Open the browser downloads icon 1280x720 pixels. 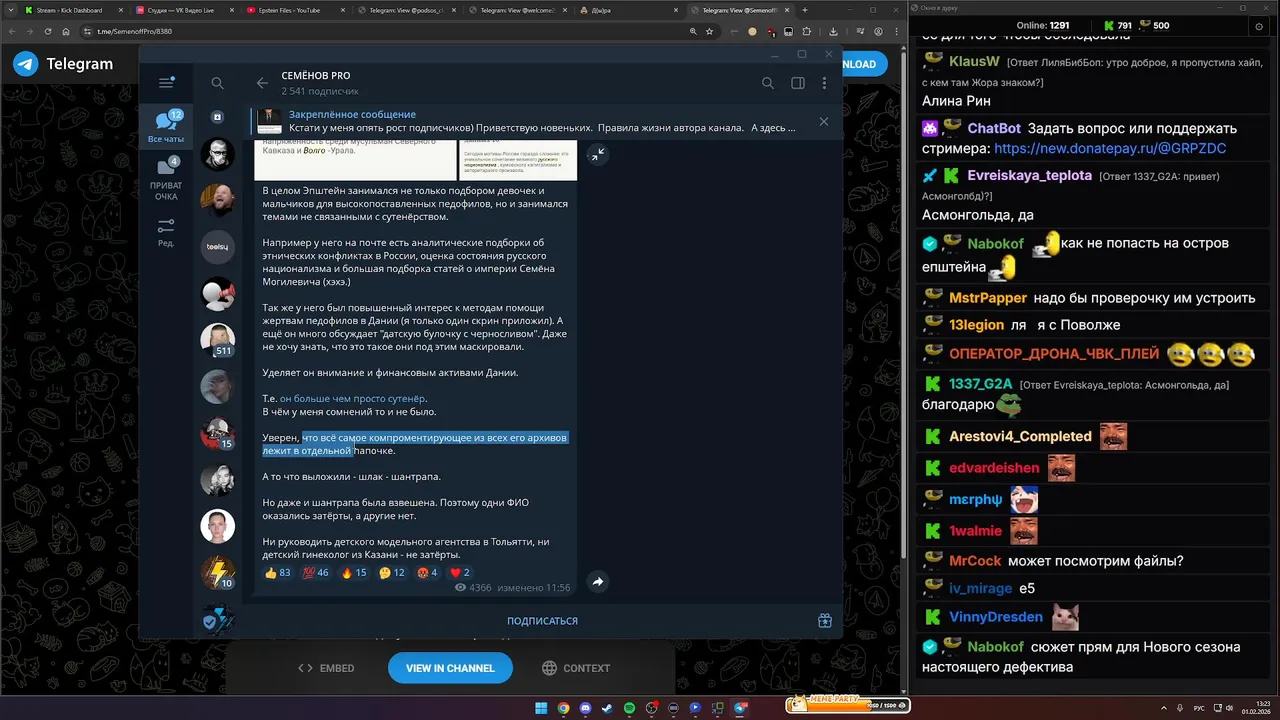833,31
